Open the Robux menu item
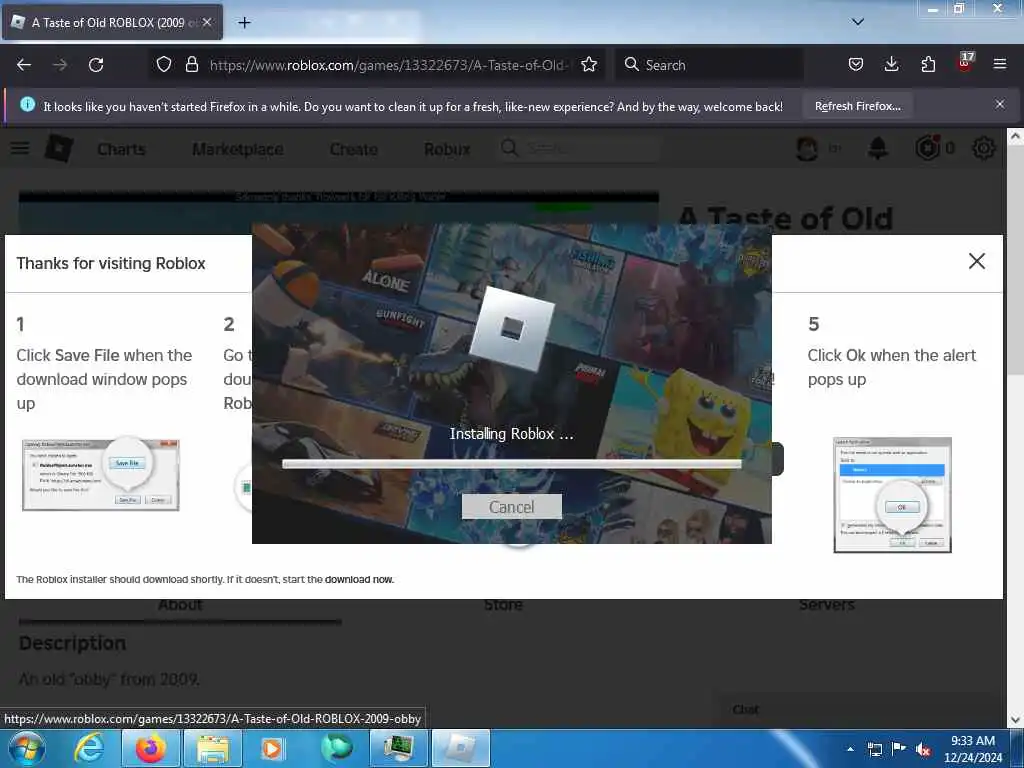This screenshot has height=768, width=1024. [x=447, y=150]
